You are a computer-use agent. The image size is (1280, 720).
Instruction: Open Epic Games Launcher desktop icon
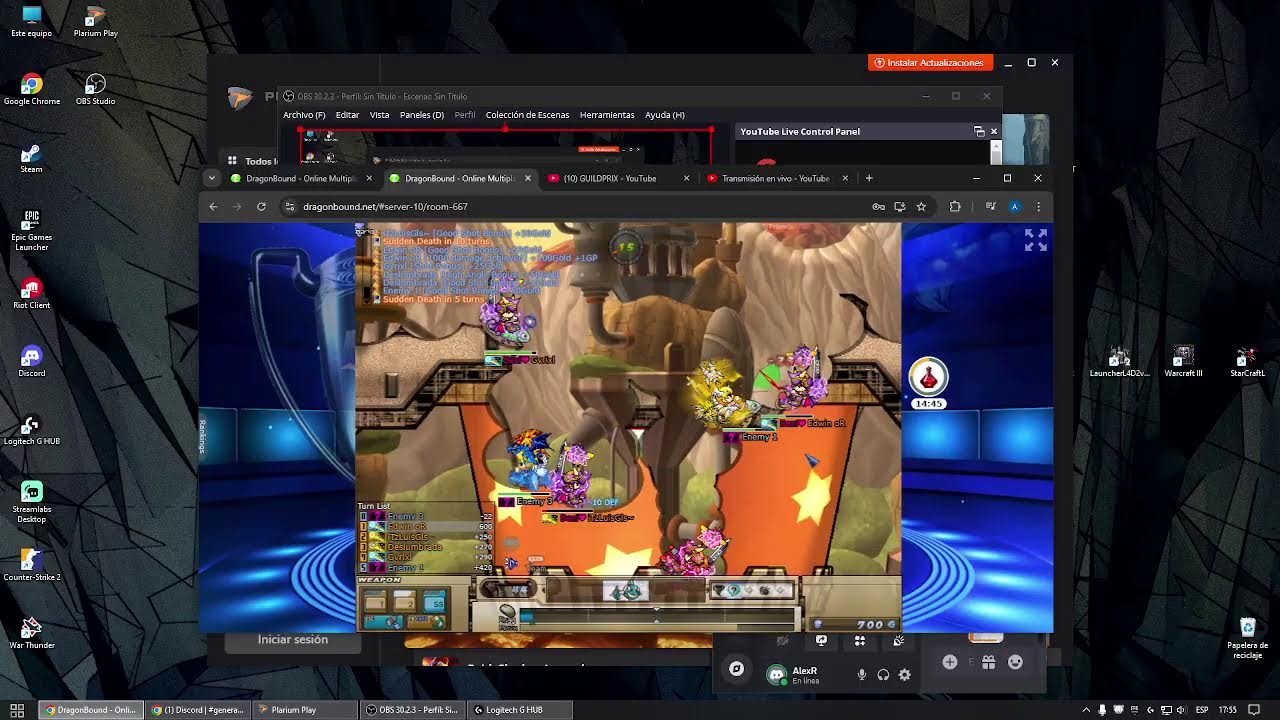32,230
